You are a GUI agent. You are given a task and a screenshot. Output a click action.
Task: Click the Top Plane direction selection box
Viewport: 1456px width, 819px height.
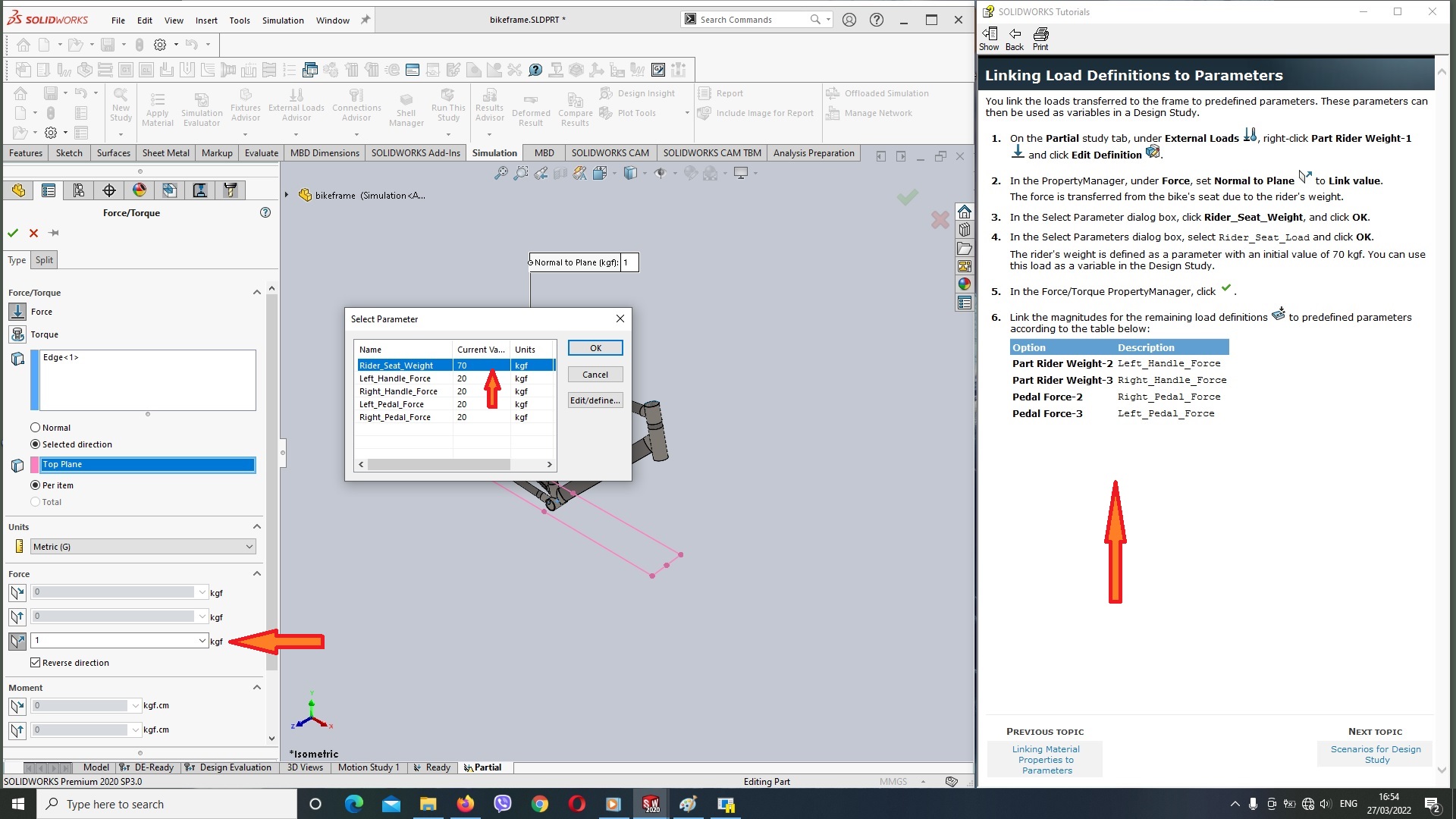pyautogui.click(x=148, y=465)
